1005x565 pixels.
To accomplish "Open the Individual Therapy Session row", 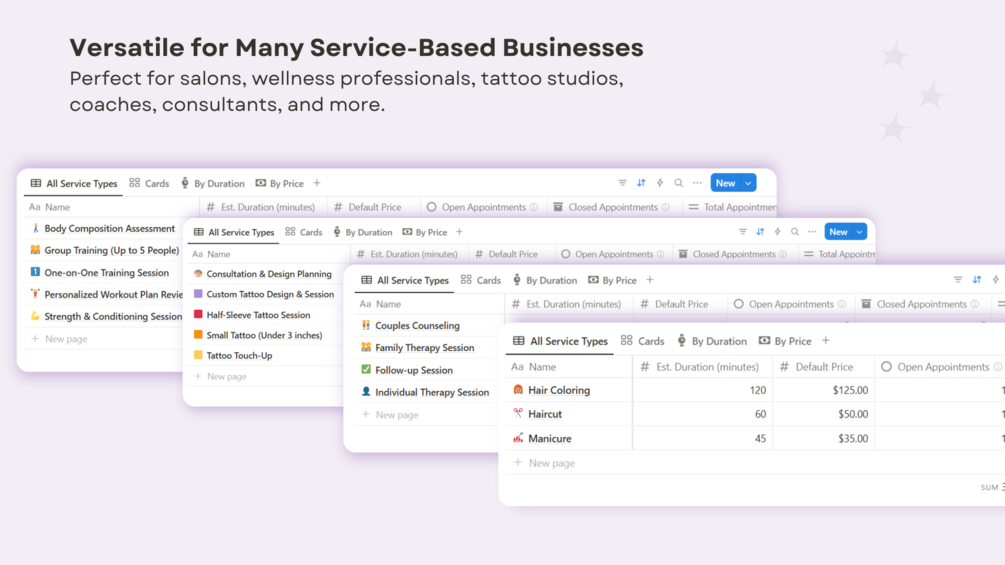I will (432, 392).
